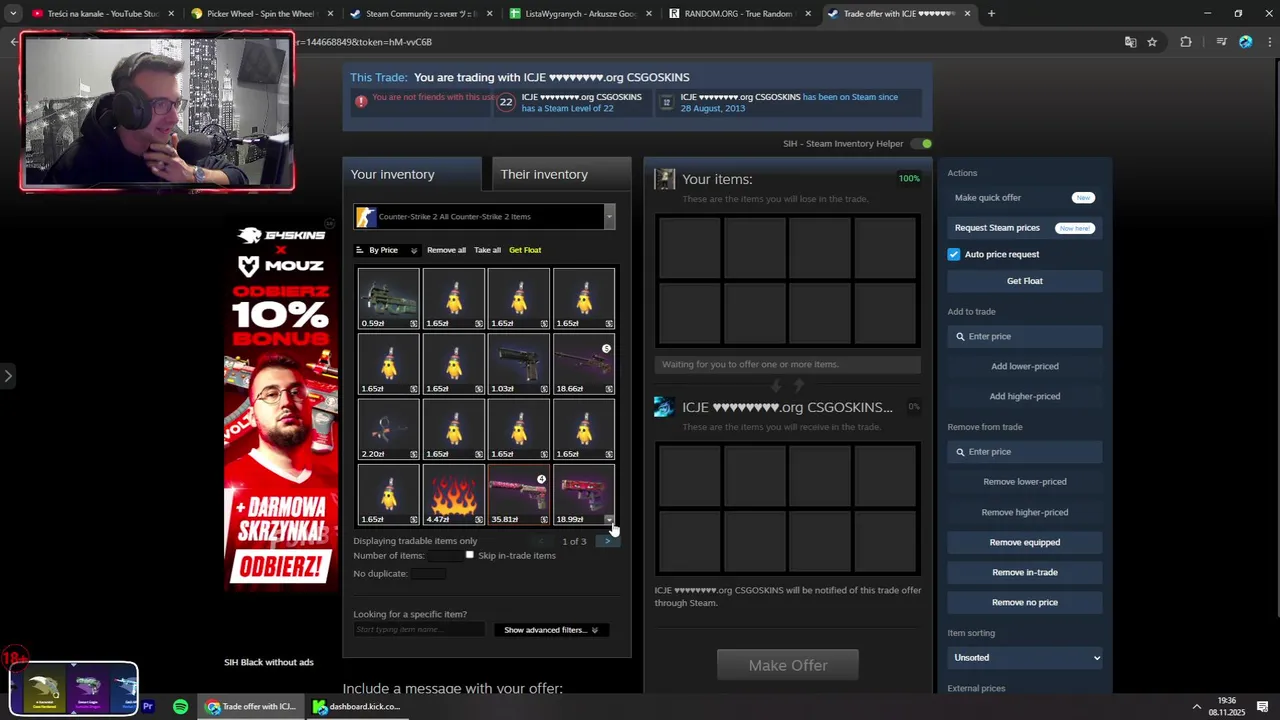Click Remove in-trade button

click(1025, 572)
